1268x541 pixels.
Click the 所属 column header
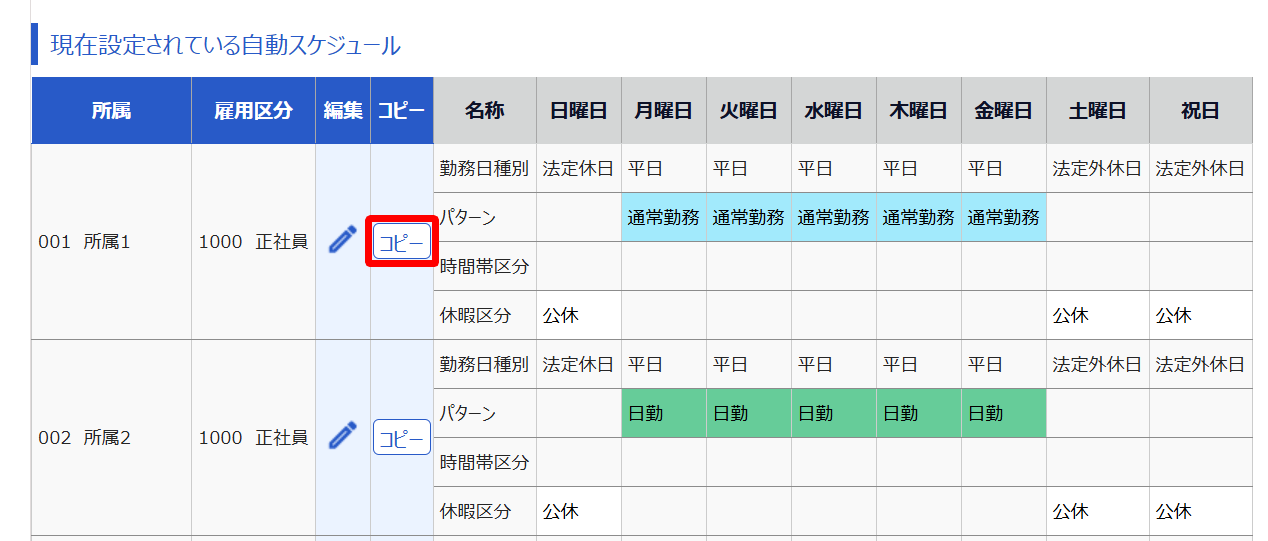(x=111, y=111)
